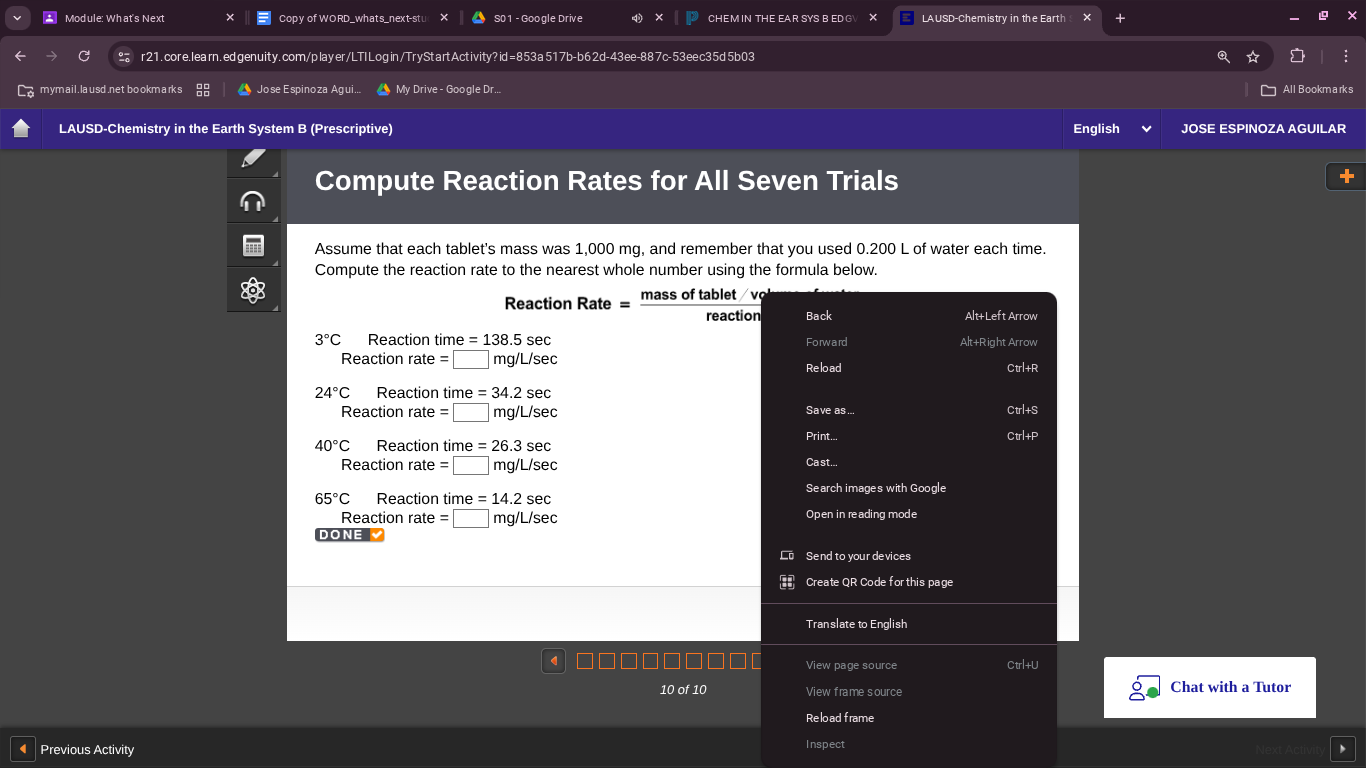The height and width of the screenshot is (768, 1366).
Task: Click the zoom icon in the address bar
Action: 1223,57
